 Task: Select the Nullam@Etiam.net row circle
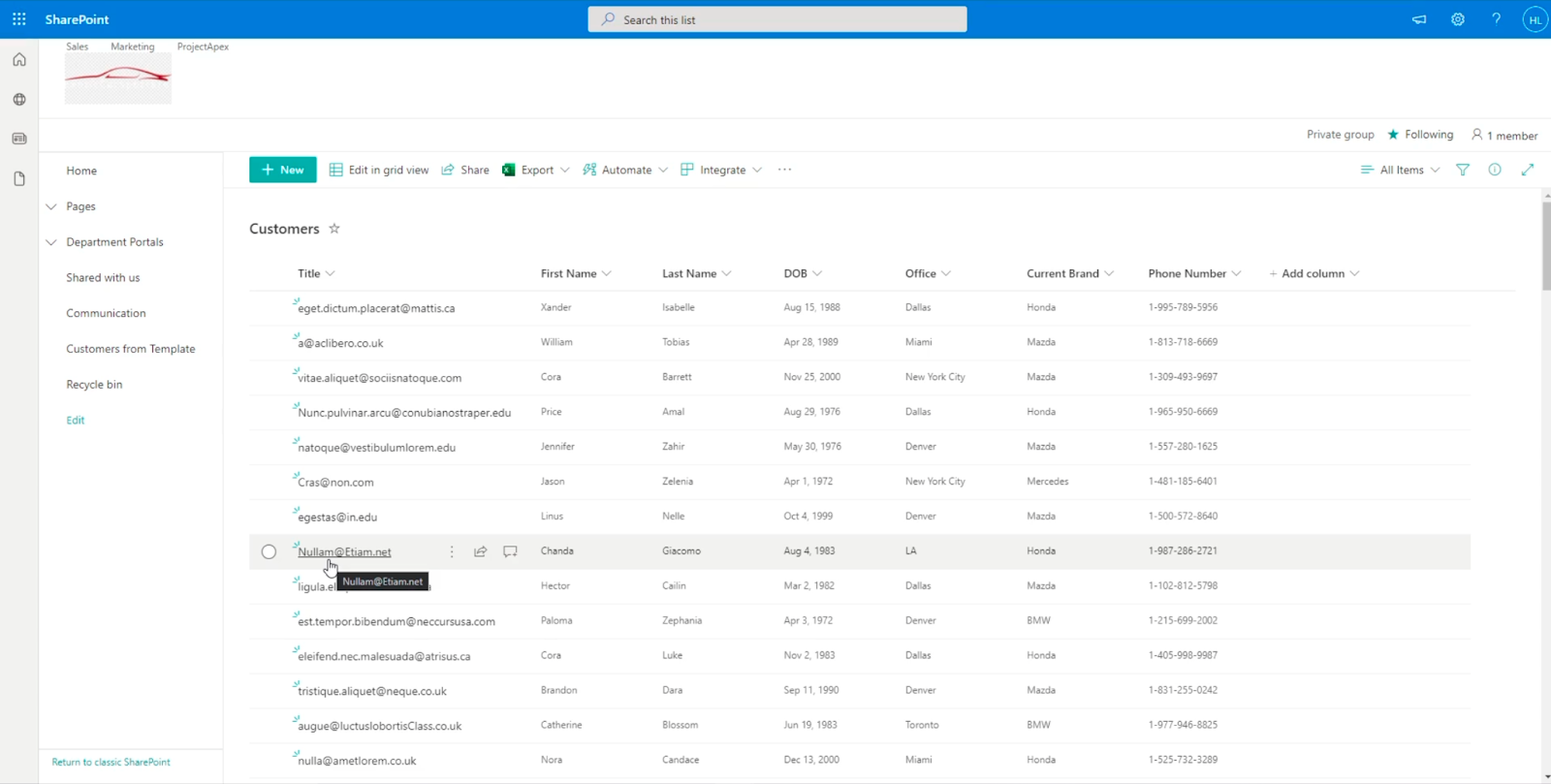[x=269, y=551]
